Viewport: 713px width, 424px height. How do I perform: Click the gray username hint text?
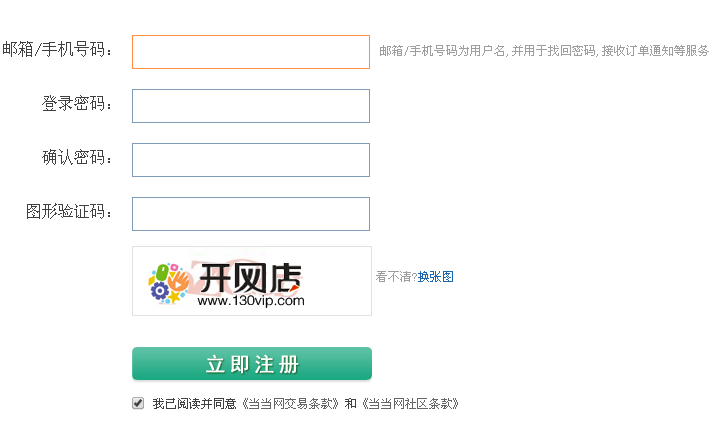pos(543,51)
